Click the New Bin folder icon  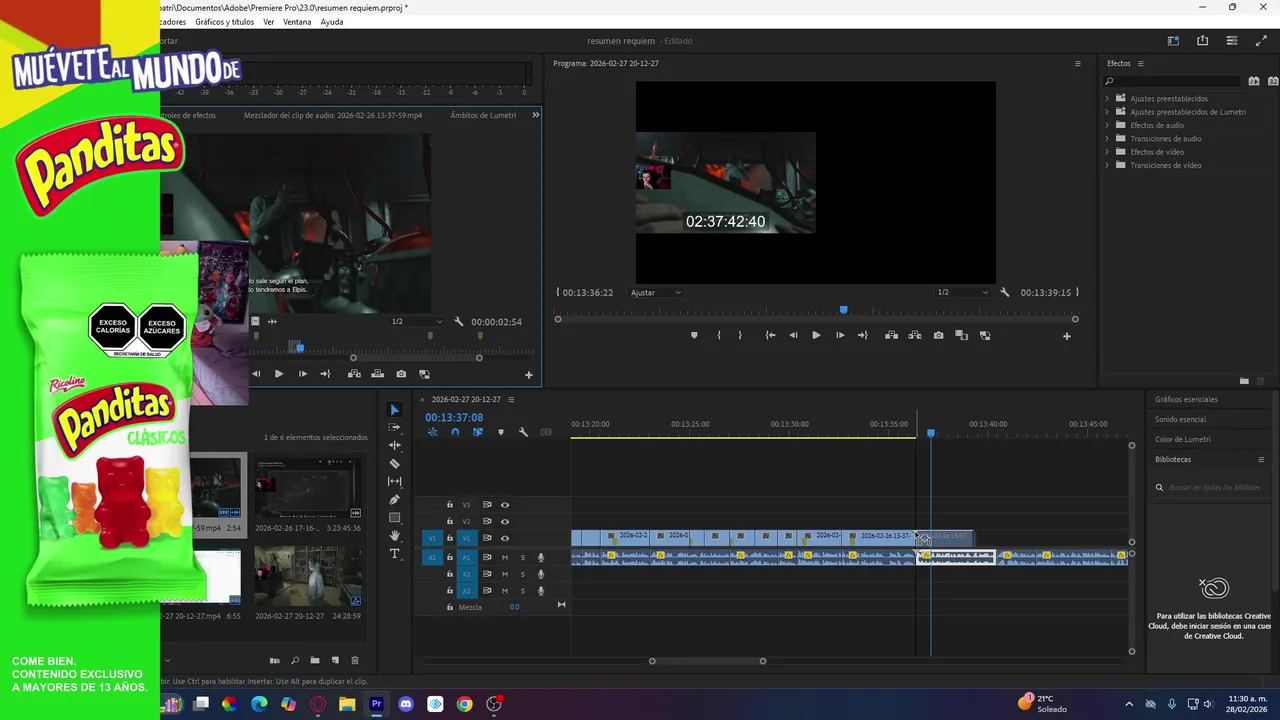point(315,661)
